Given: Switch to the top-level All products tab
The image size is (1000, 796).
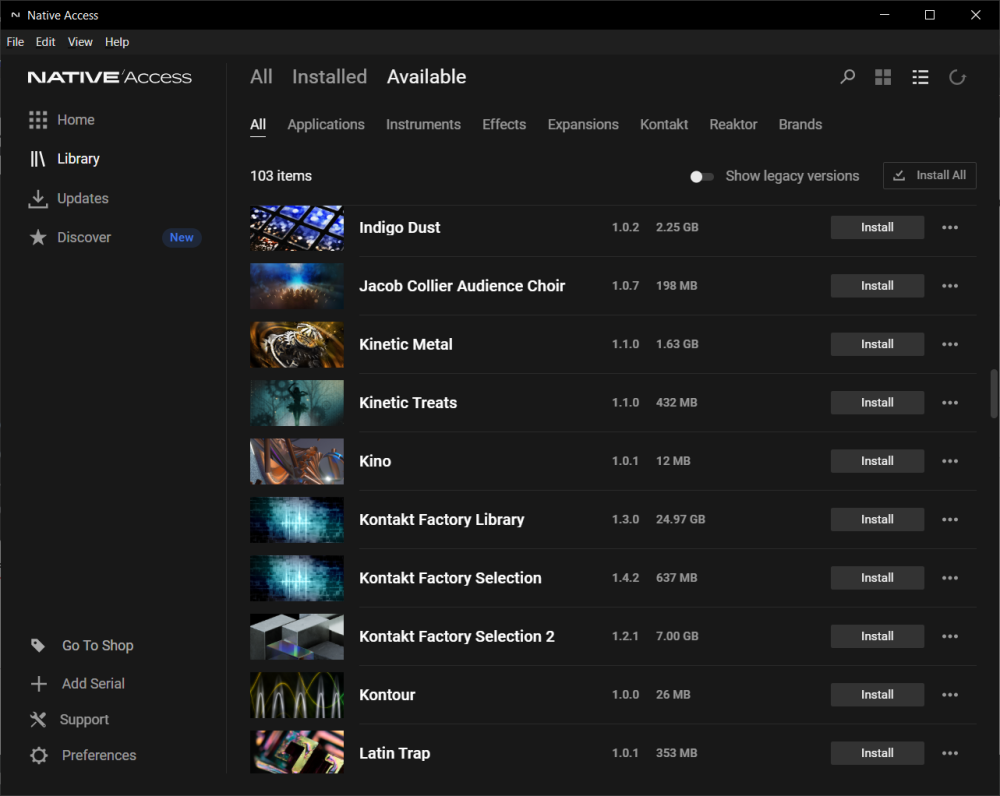Looking at the screenshot, I should click(261, 77).
